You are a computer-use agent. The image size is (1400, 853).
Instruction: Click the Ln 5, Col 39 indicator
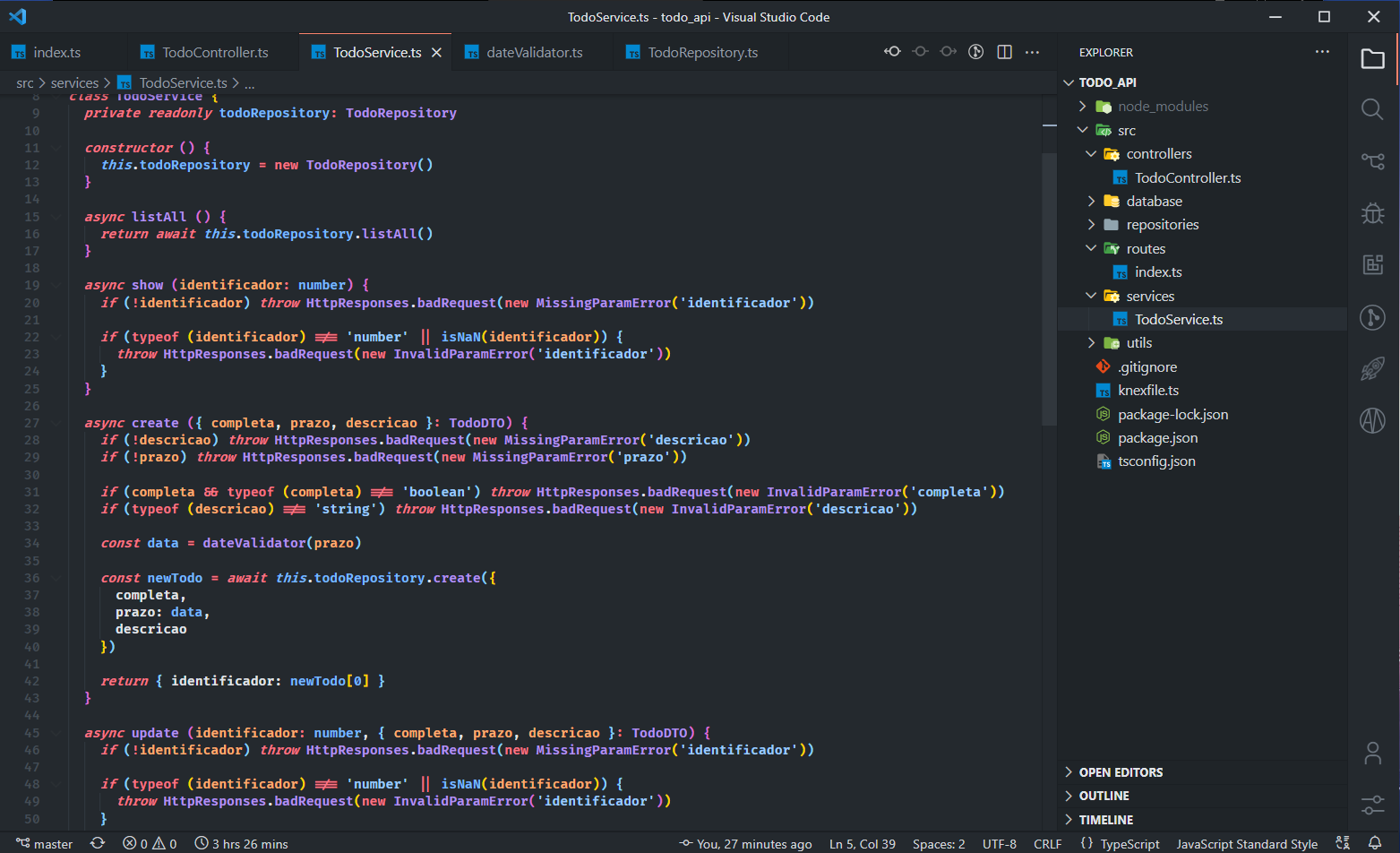pos(862,843)
